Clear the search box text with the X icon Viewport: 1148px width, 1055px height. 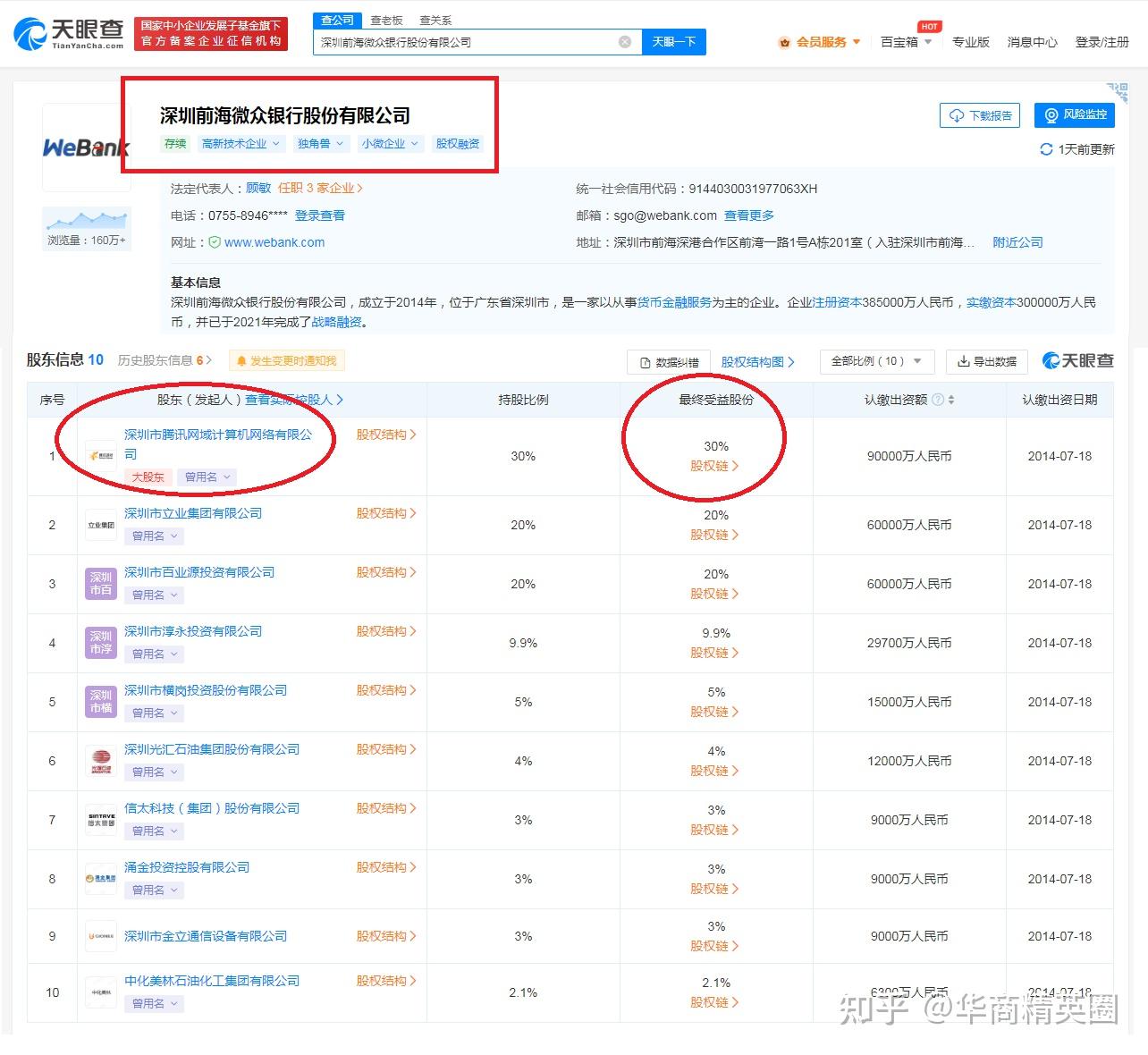[x=625, y=42]
